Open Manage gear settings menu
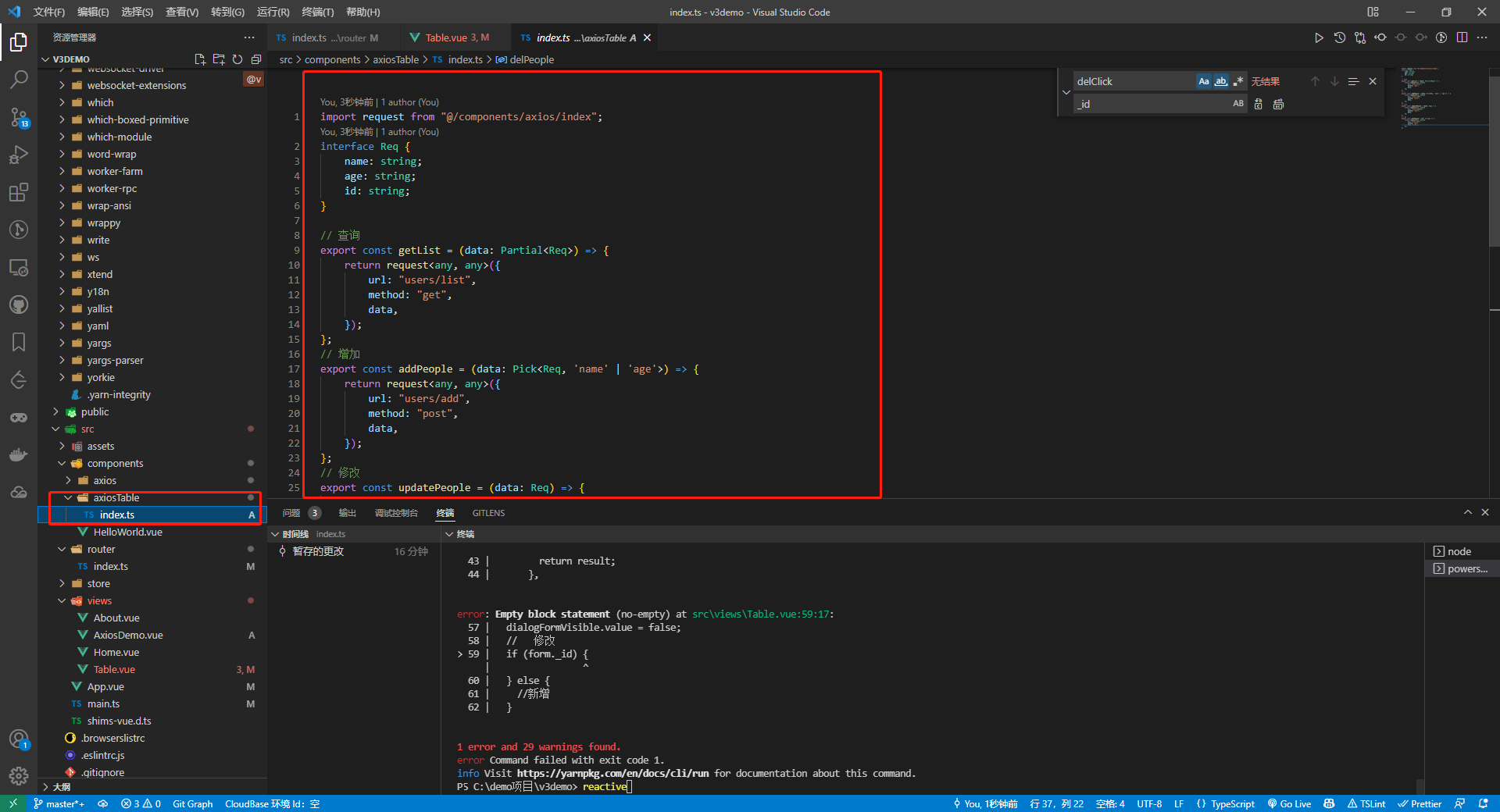The image size is (1500, 812). click(19, 776)
